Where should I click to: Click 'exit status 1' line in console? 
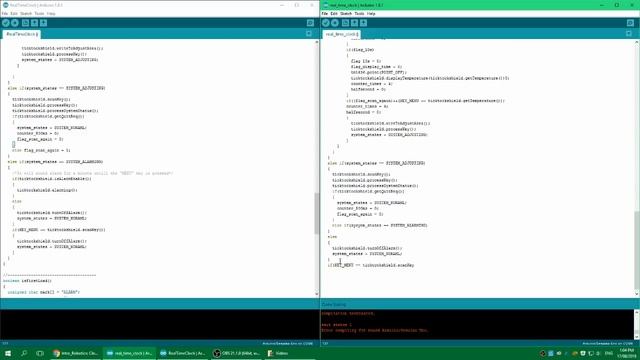[x=337, y=324]
